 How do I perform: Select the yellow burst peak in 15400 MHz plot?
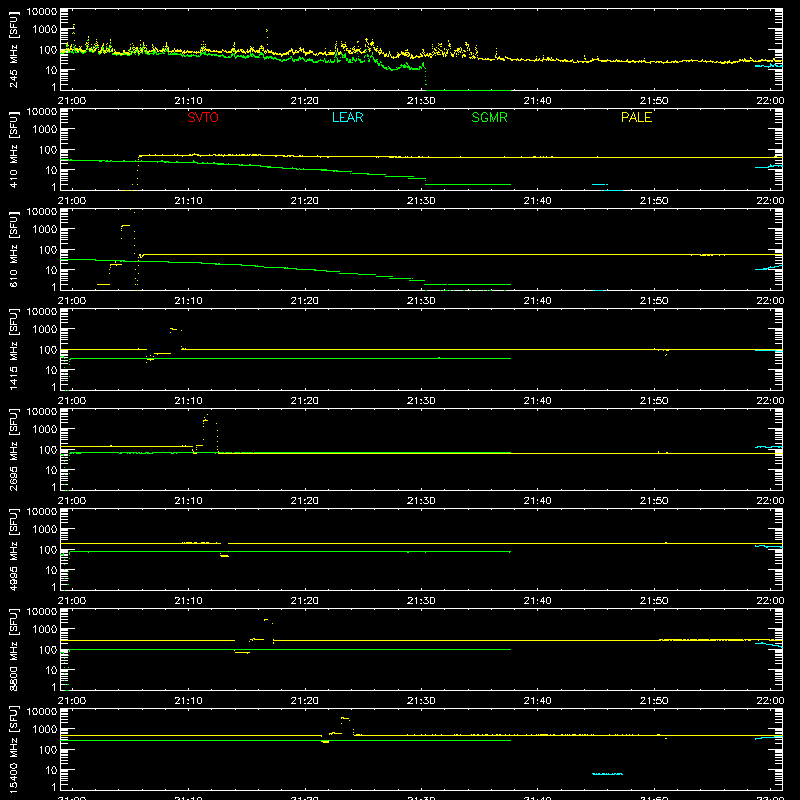coord(345,718)
